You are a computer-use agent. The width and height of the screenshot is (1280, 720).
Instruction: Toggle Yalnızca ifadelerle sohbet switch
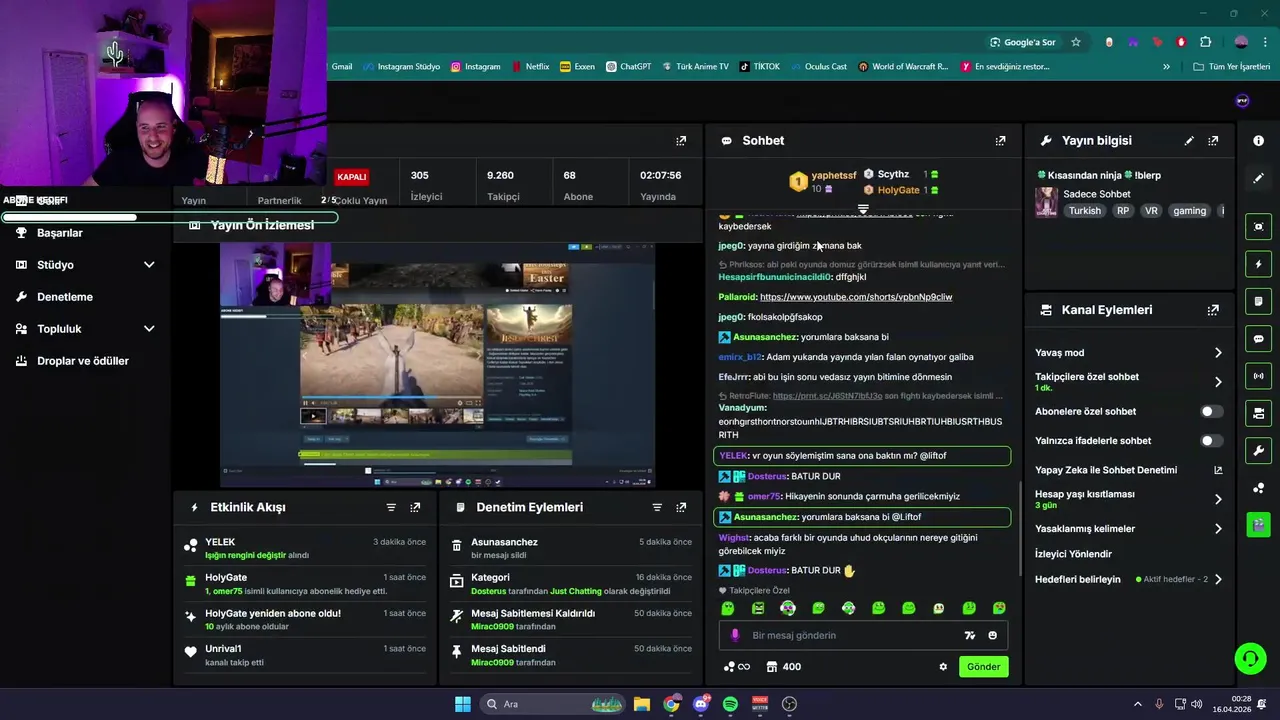[1211, 441]
